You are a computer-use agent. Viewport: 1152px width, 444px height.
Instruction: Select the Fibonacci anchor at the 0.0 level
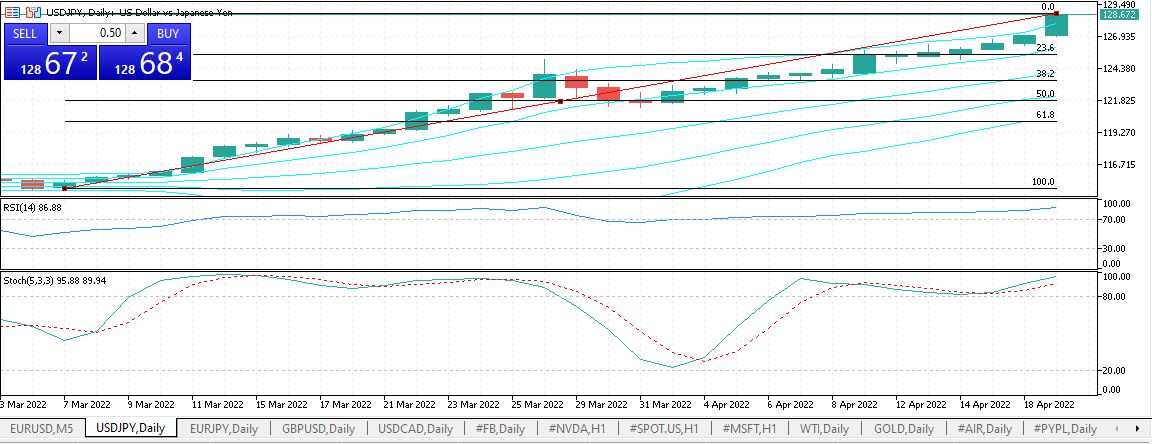tap(1056, 13)
